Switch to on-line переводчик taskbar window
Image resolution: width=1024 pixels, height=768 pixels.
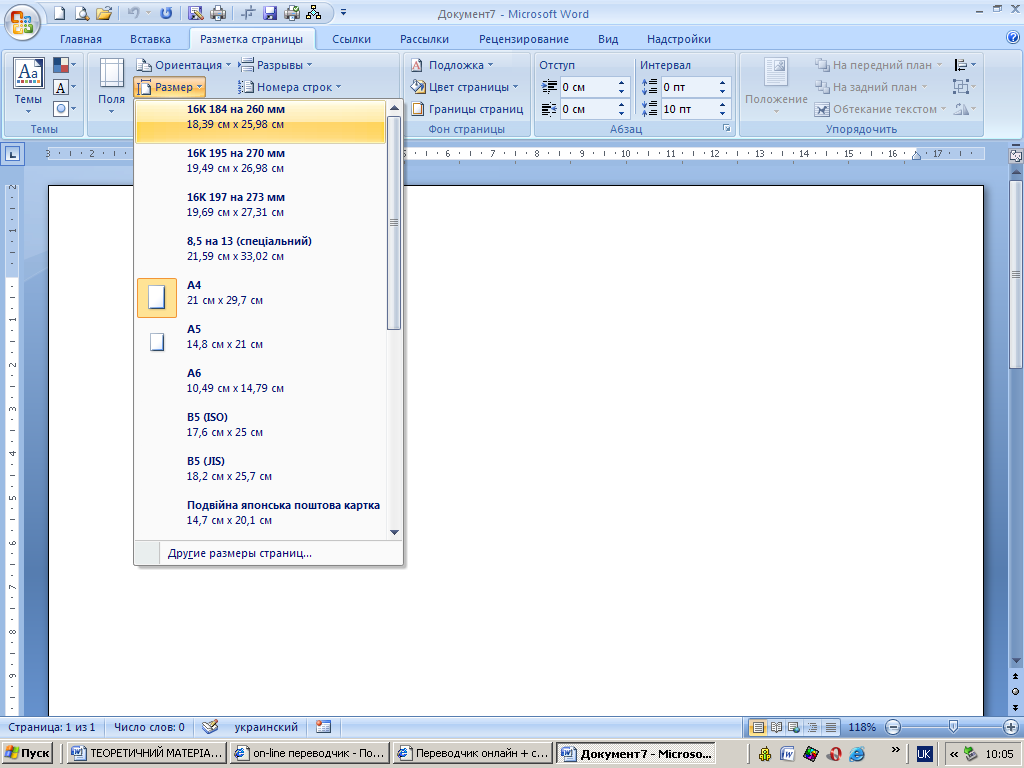[310, 754]
